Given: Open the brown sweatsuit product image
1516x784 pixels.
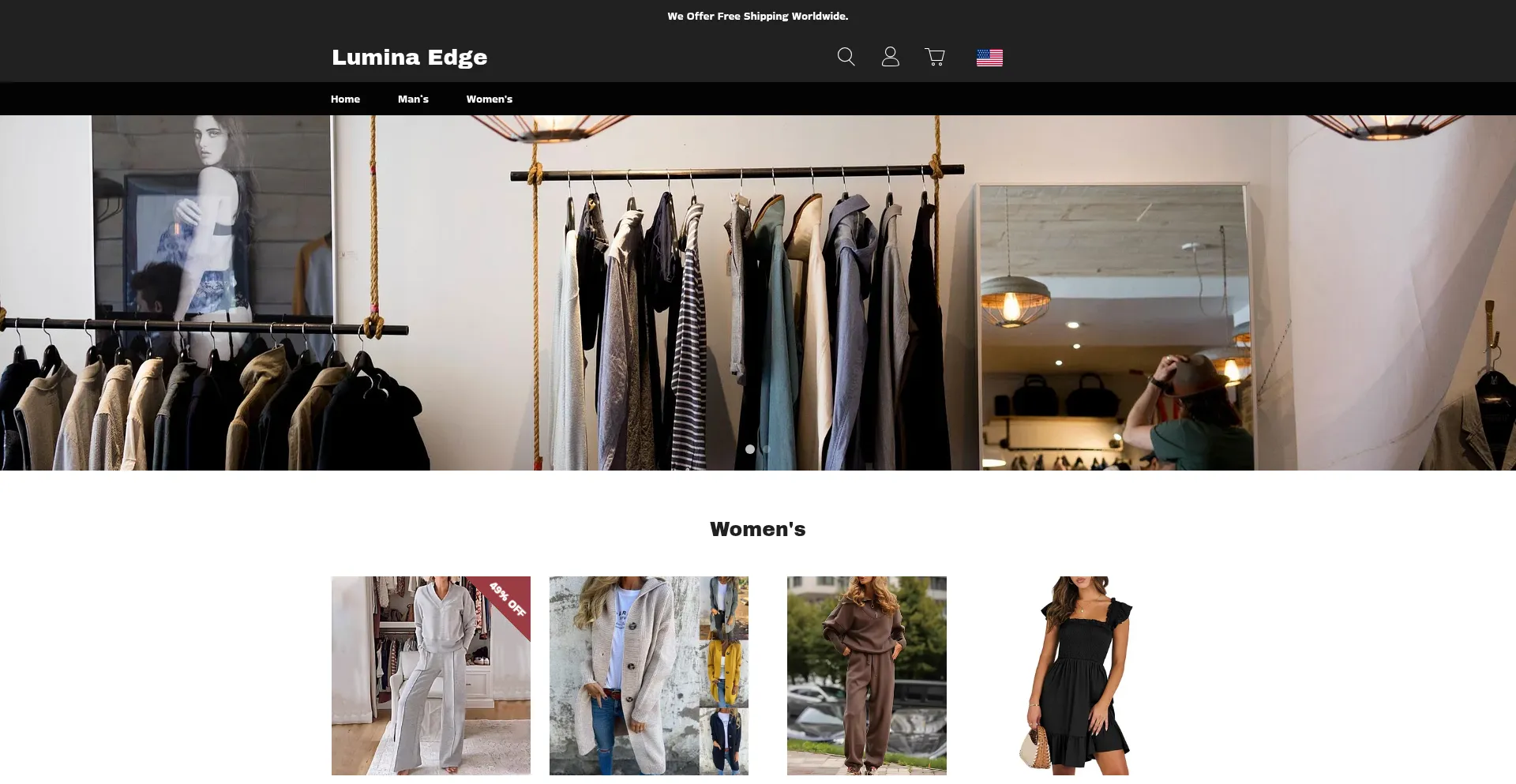Looking at the screenshot, I should point(866,676).
